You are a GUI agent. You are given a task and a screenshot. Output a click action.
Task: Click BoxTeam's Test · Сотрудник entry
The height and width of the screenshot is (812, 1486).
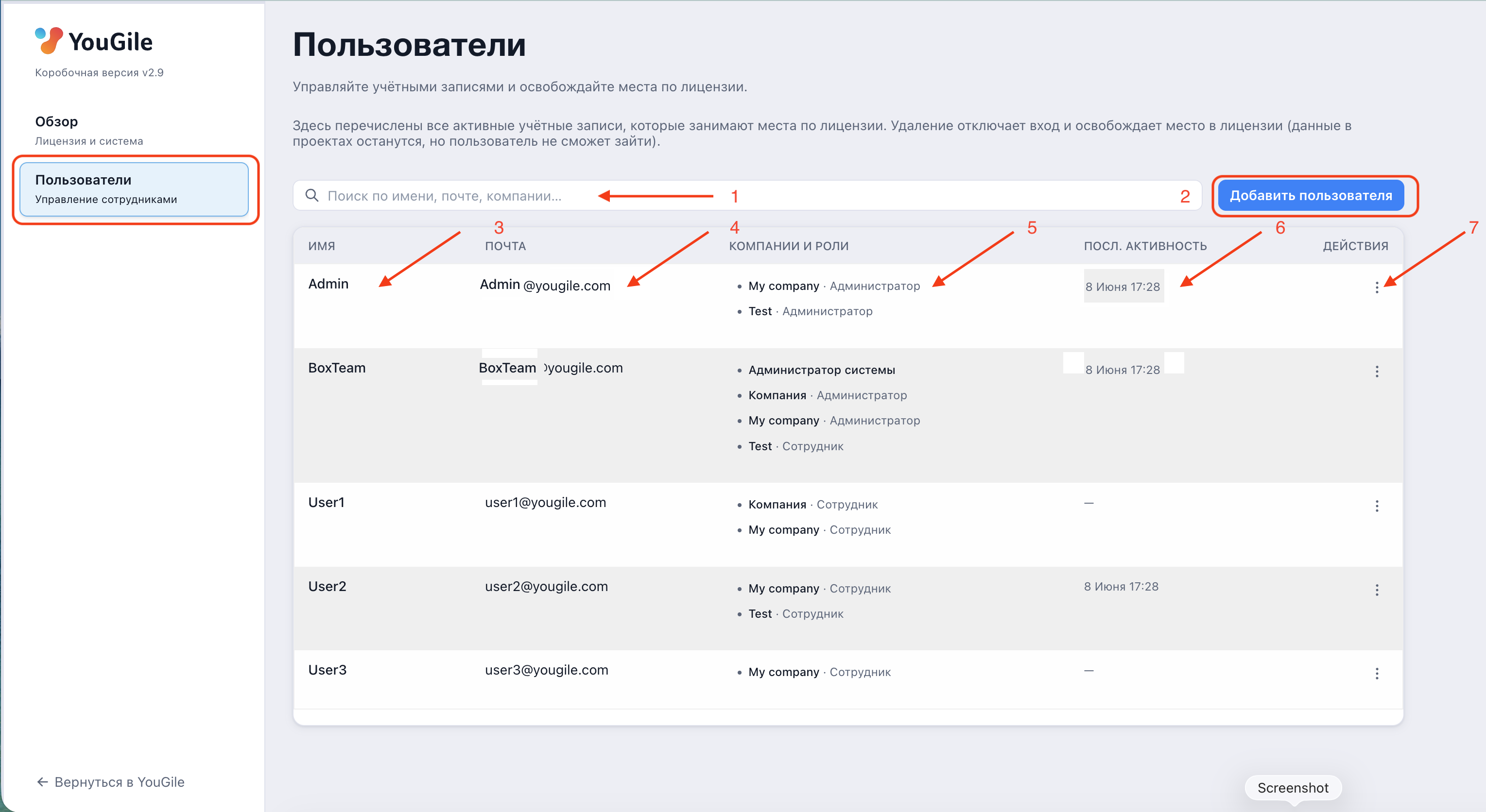point(796,446)
